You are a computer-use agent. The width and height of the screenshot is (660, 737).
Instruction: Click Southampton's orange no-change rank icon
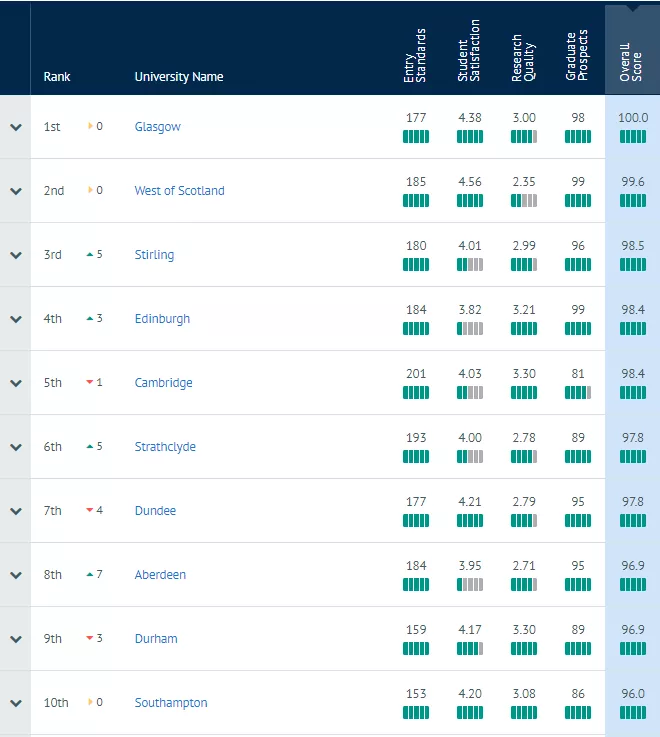tap(90, 702)
